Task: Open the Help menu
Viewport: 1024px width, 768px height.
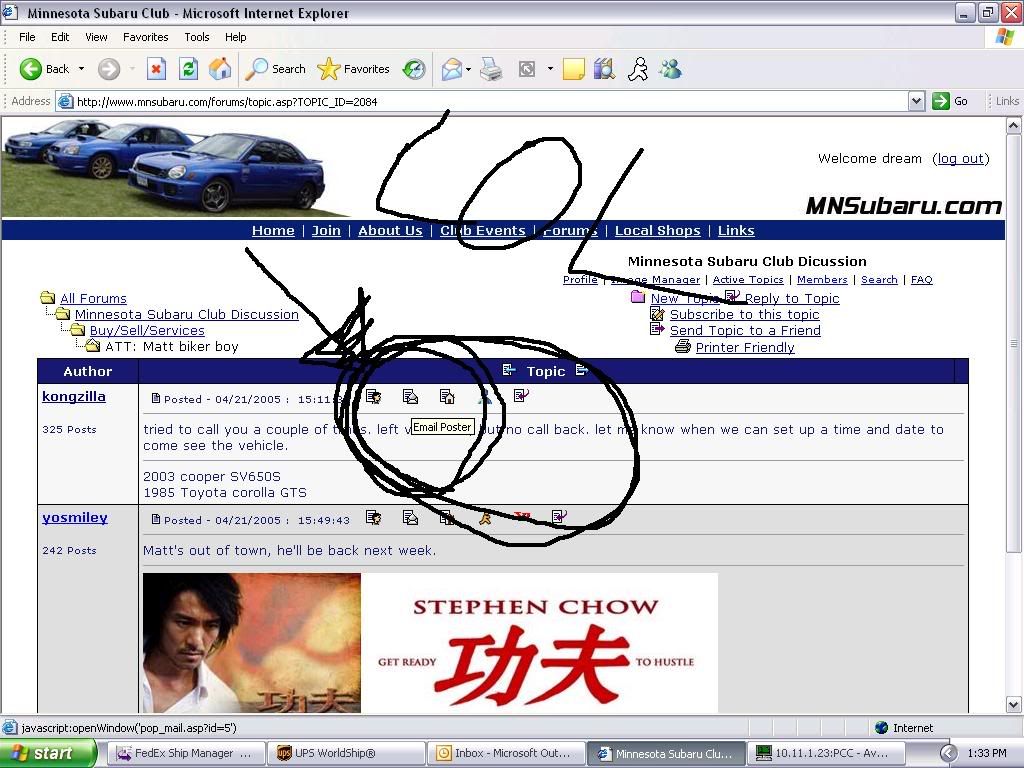Action: click(236, 37)
